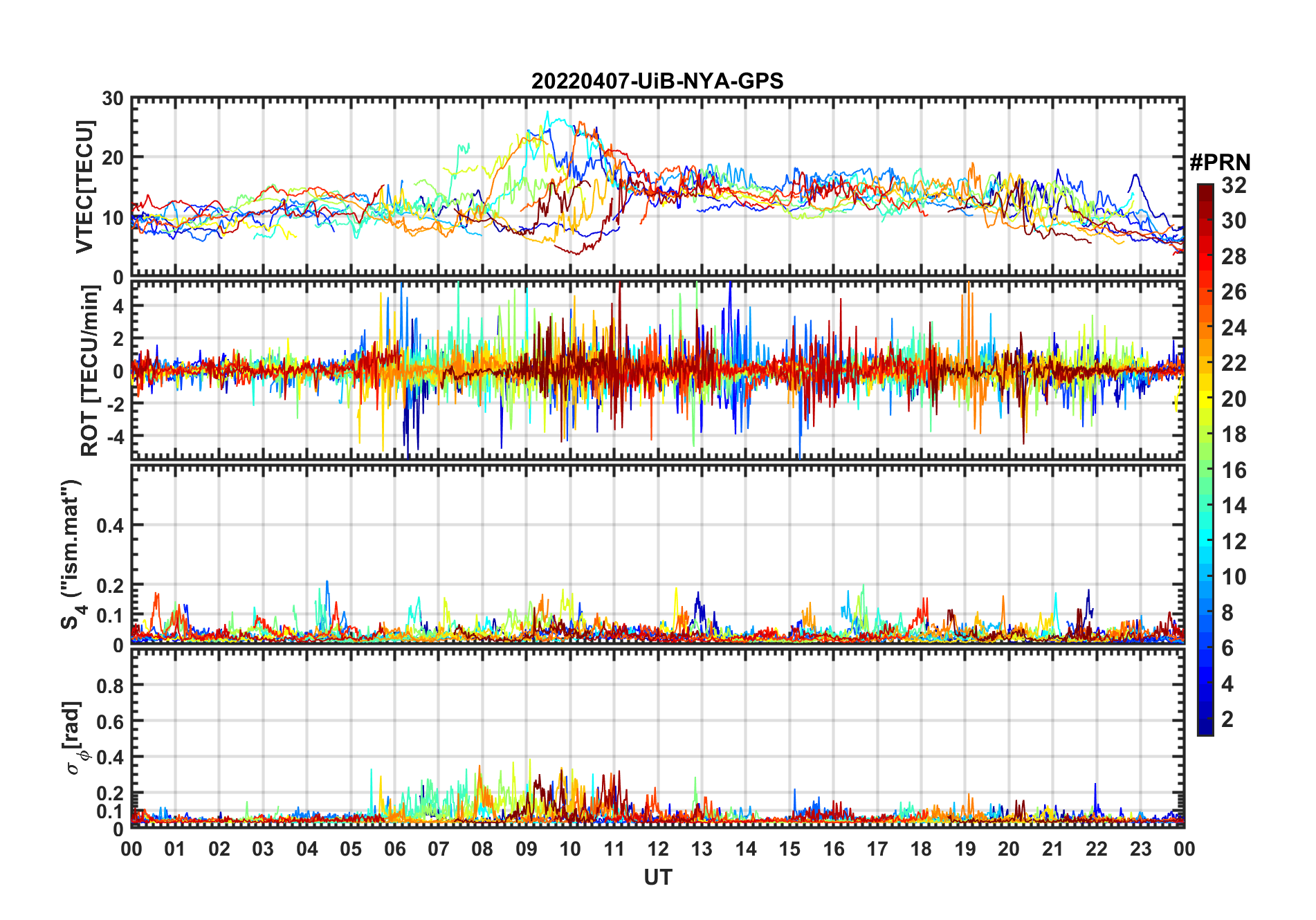Screen dimensions: 1316x920
Task: Click the 03 hour tick on UT axis
Action: (x=263, y=849)
